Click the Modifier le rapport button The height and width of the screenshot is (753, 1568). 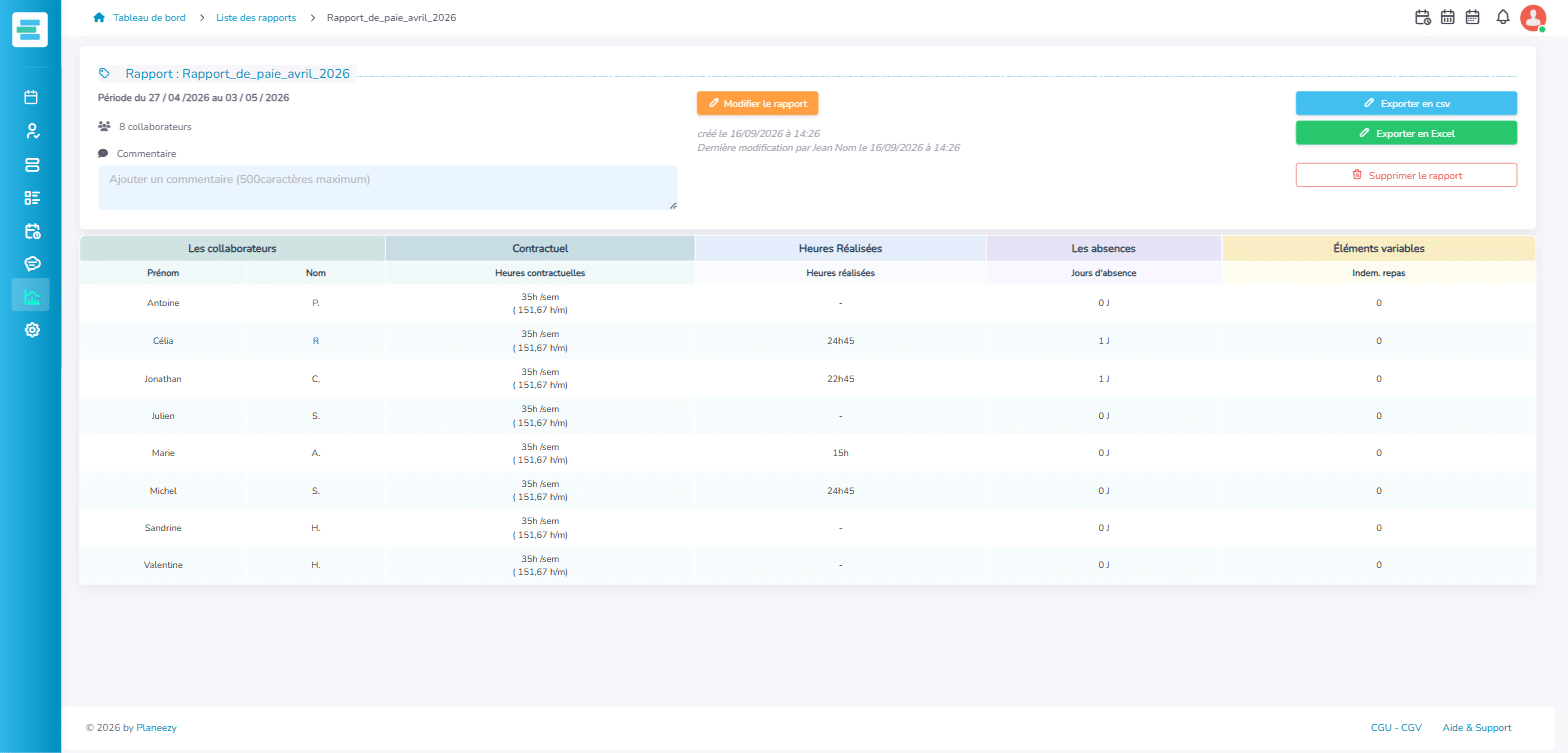coord(758,103)
